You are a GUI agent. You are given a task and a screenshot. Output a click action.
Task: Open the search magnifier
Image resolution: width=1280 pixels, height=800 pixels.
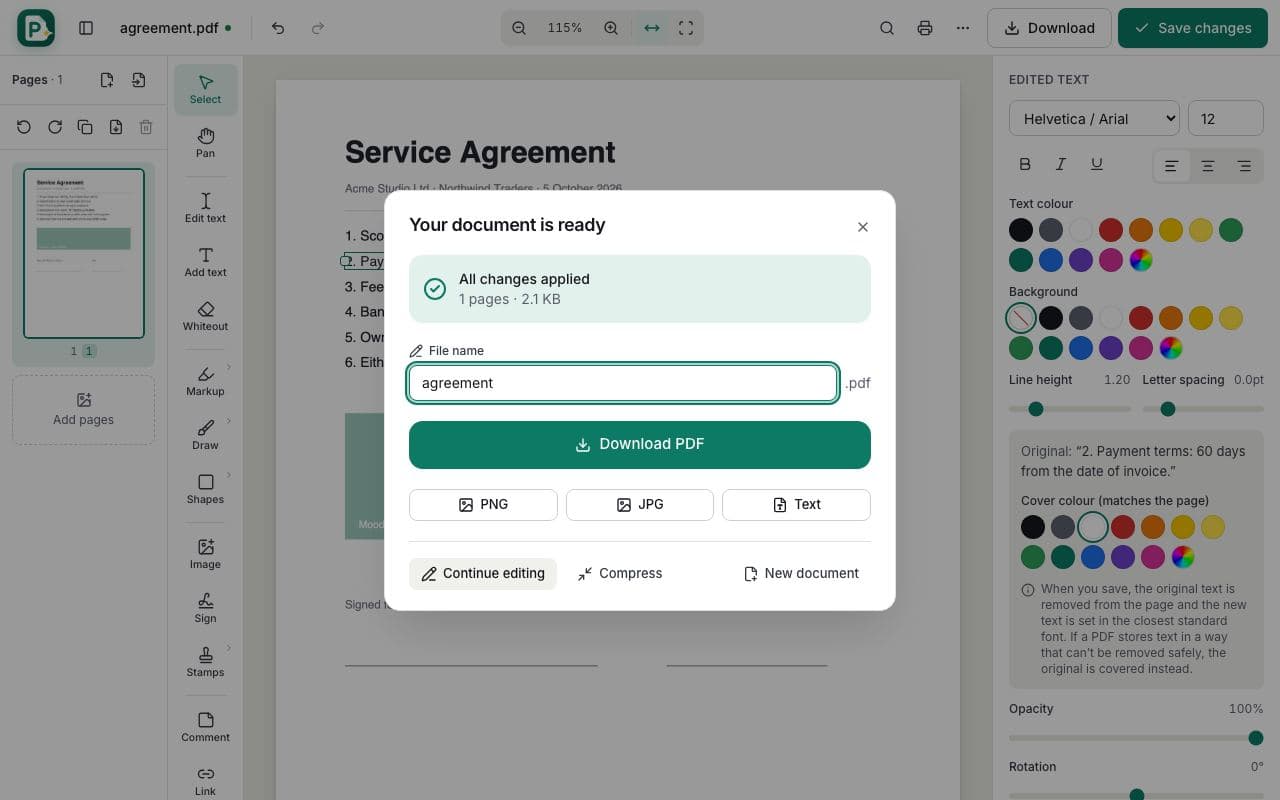[887, 28]
